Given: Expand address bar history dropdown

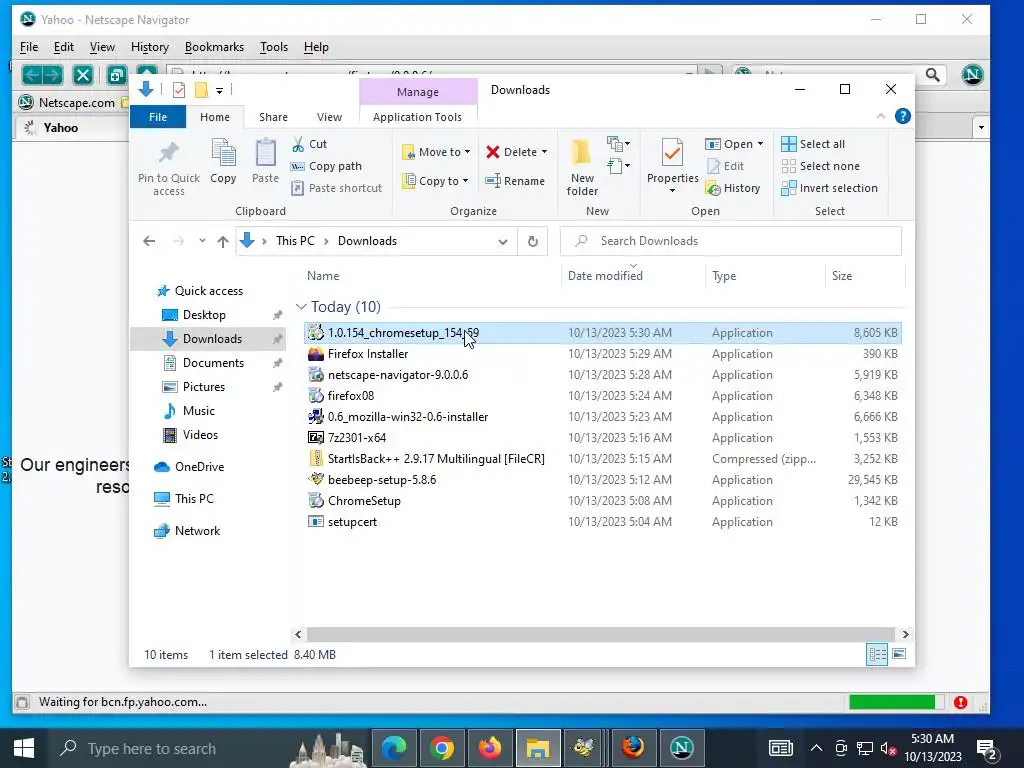Looking at the screenshot, I should (x=503, y=242).
